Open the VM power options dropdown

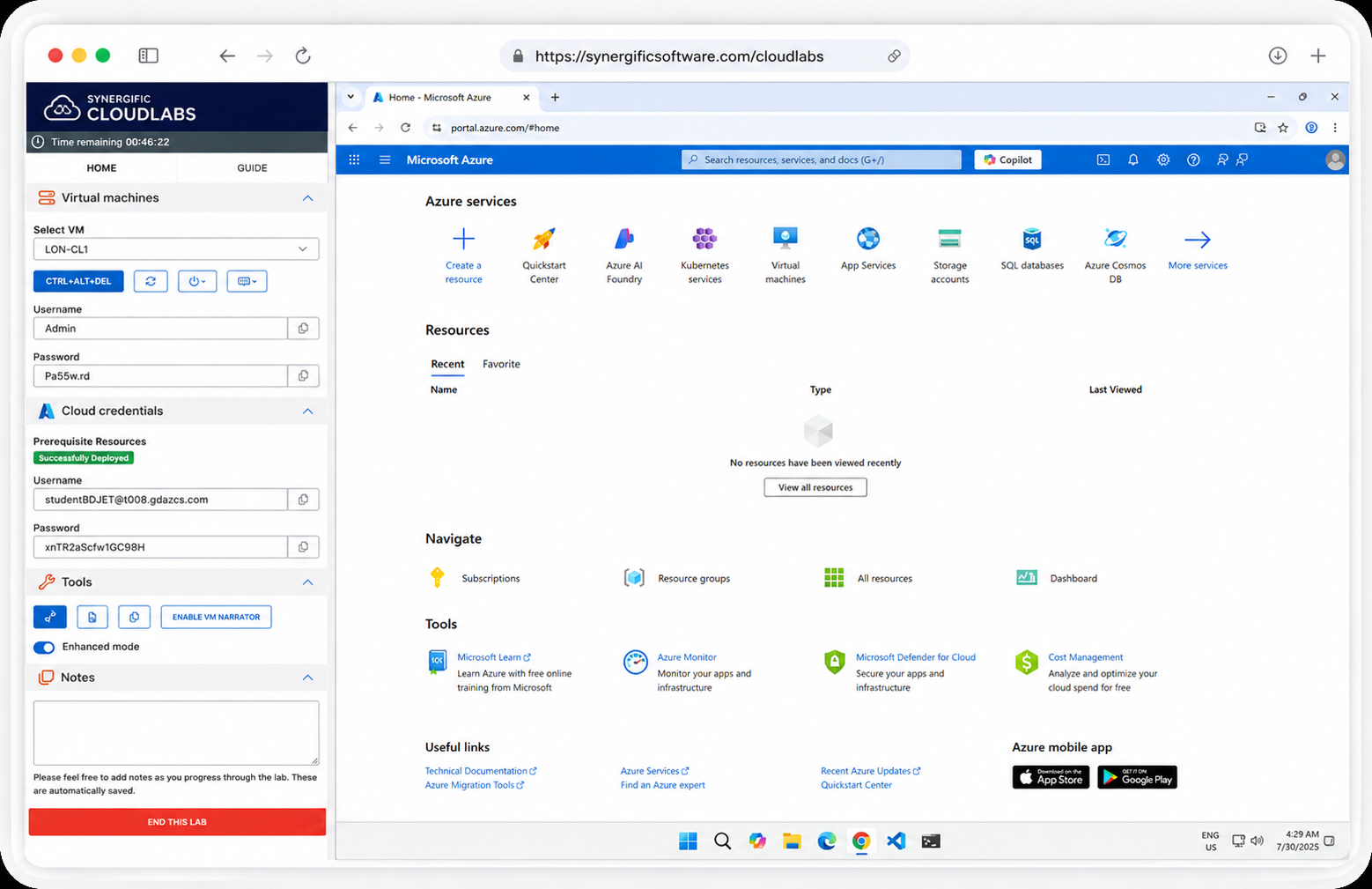[x=197, y=281]
